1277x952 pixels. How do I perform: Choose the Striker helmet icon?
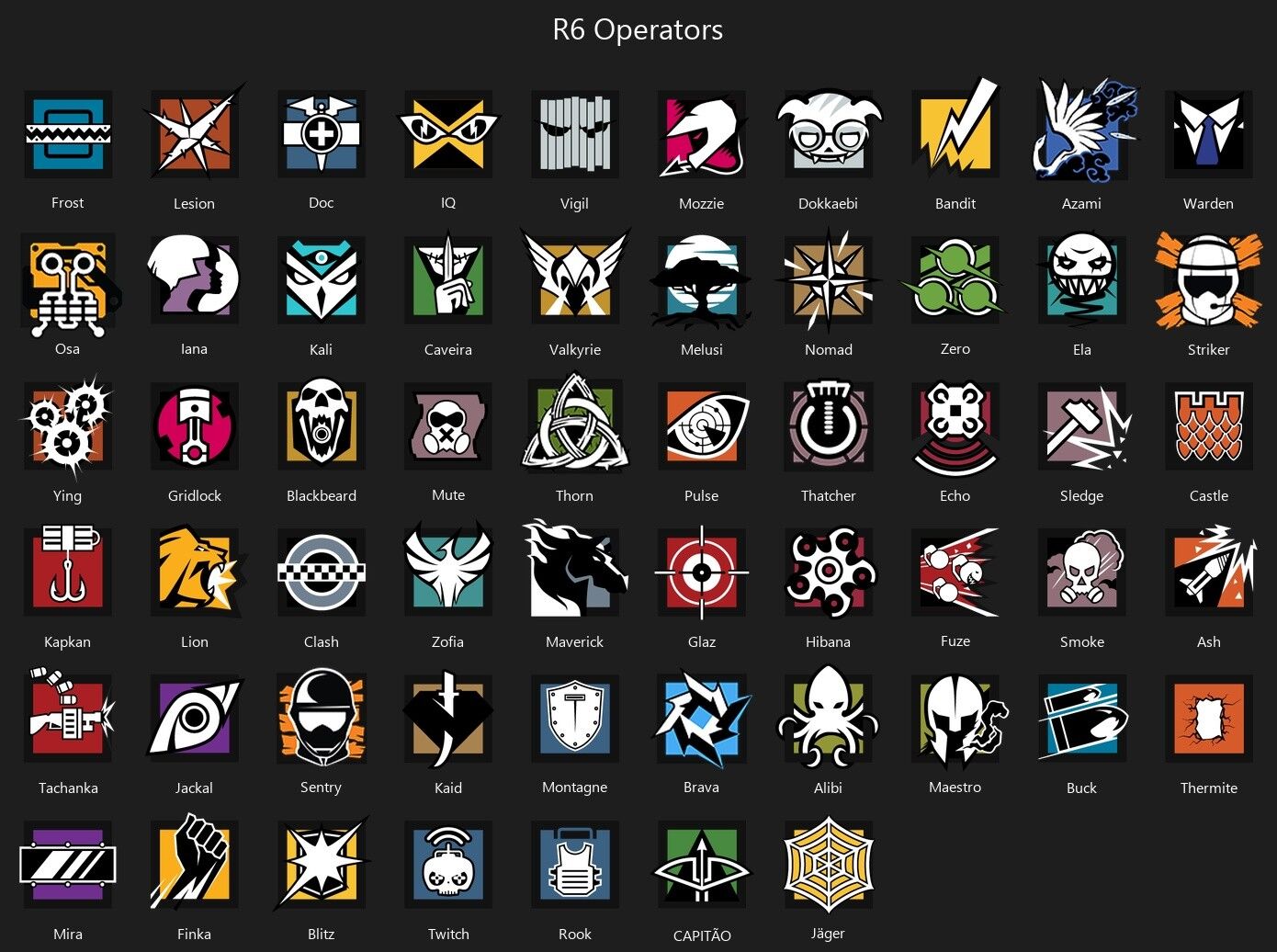click(1209, 280)
